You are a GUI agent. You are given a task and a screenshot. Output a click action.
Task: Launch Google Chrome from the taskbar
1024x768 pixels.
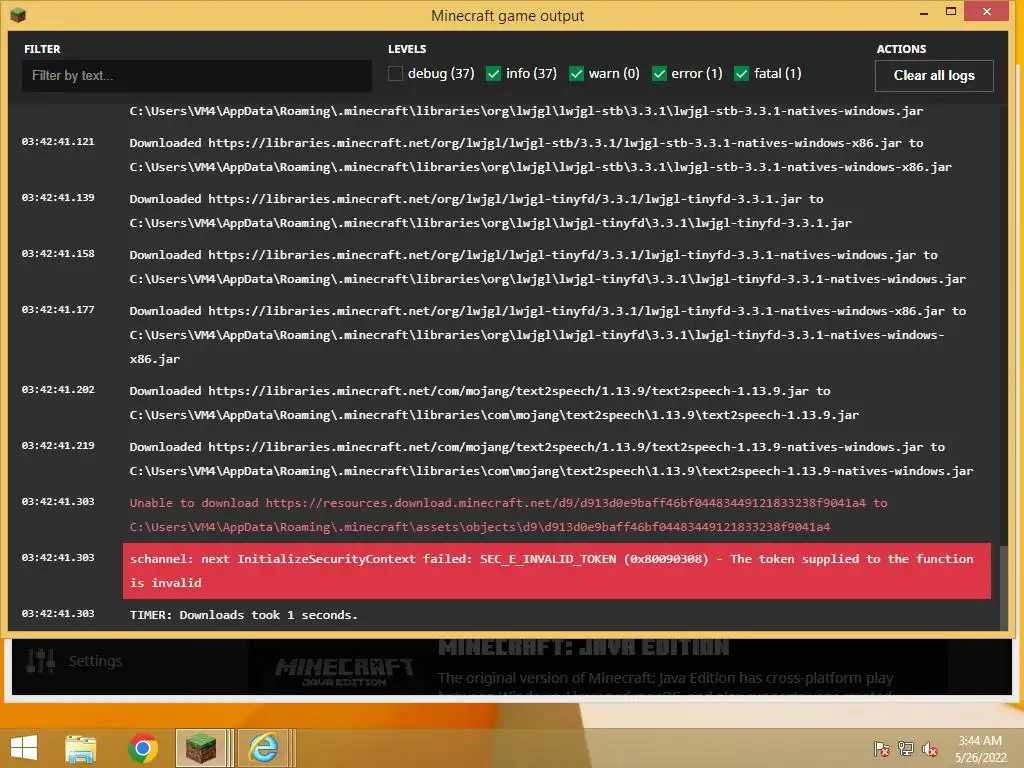click(x=143, y=748)
